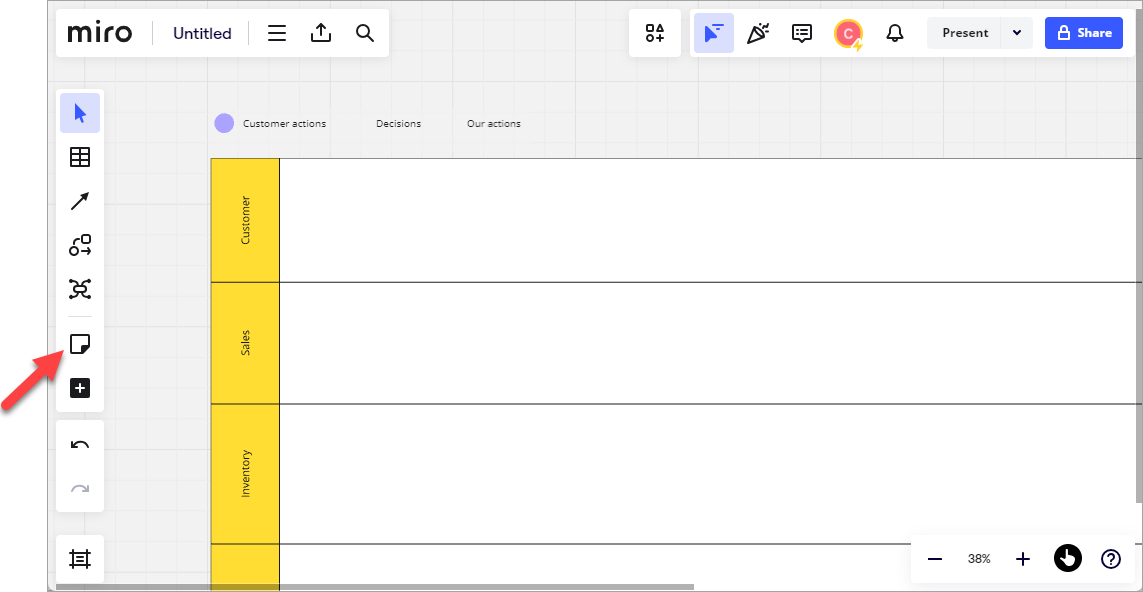Open the apps and integrations icon

tap(655, 33)
